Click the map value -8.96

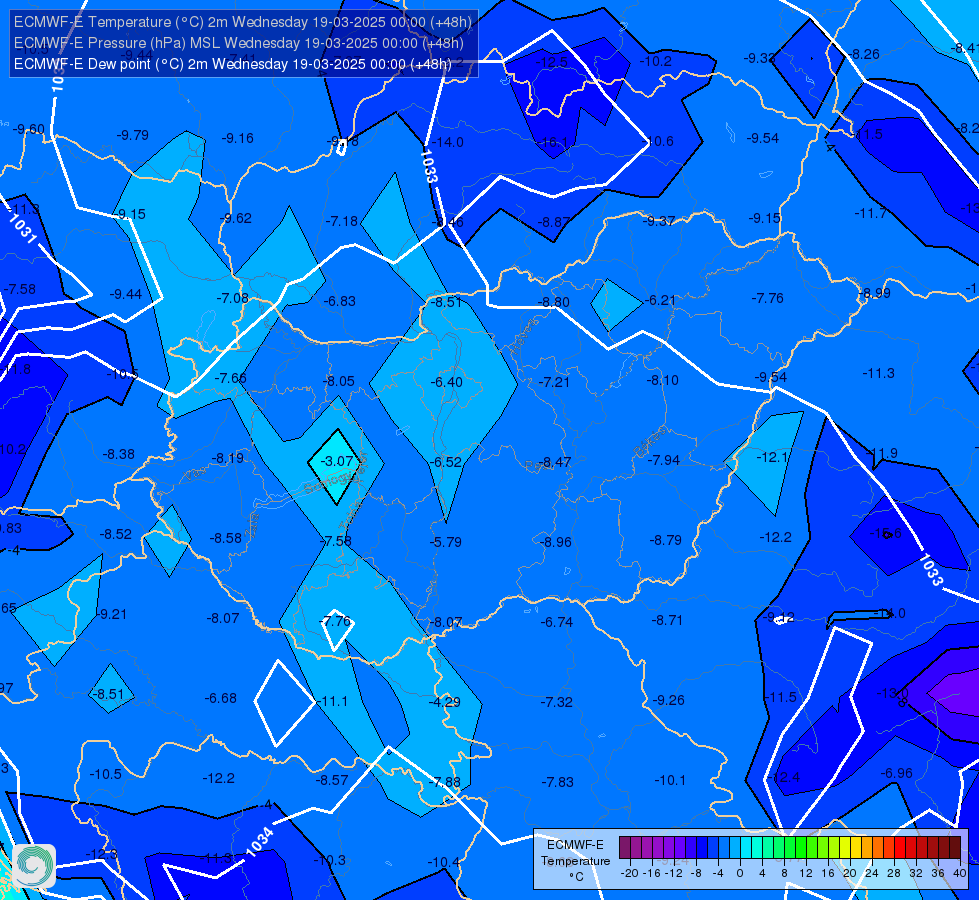556,542
